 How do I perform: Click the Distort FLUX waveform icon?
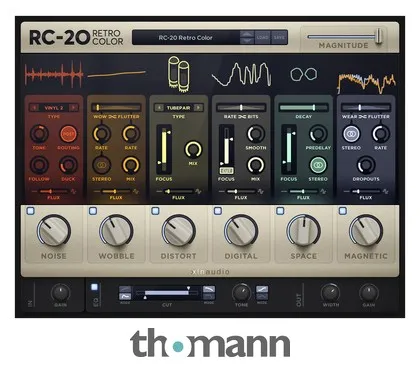[x=198, y=192]
